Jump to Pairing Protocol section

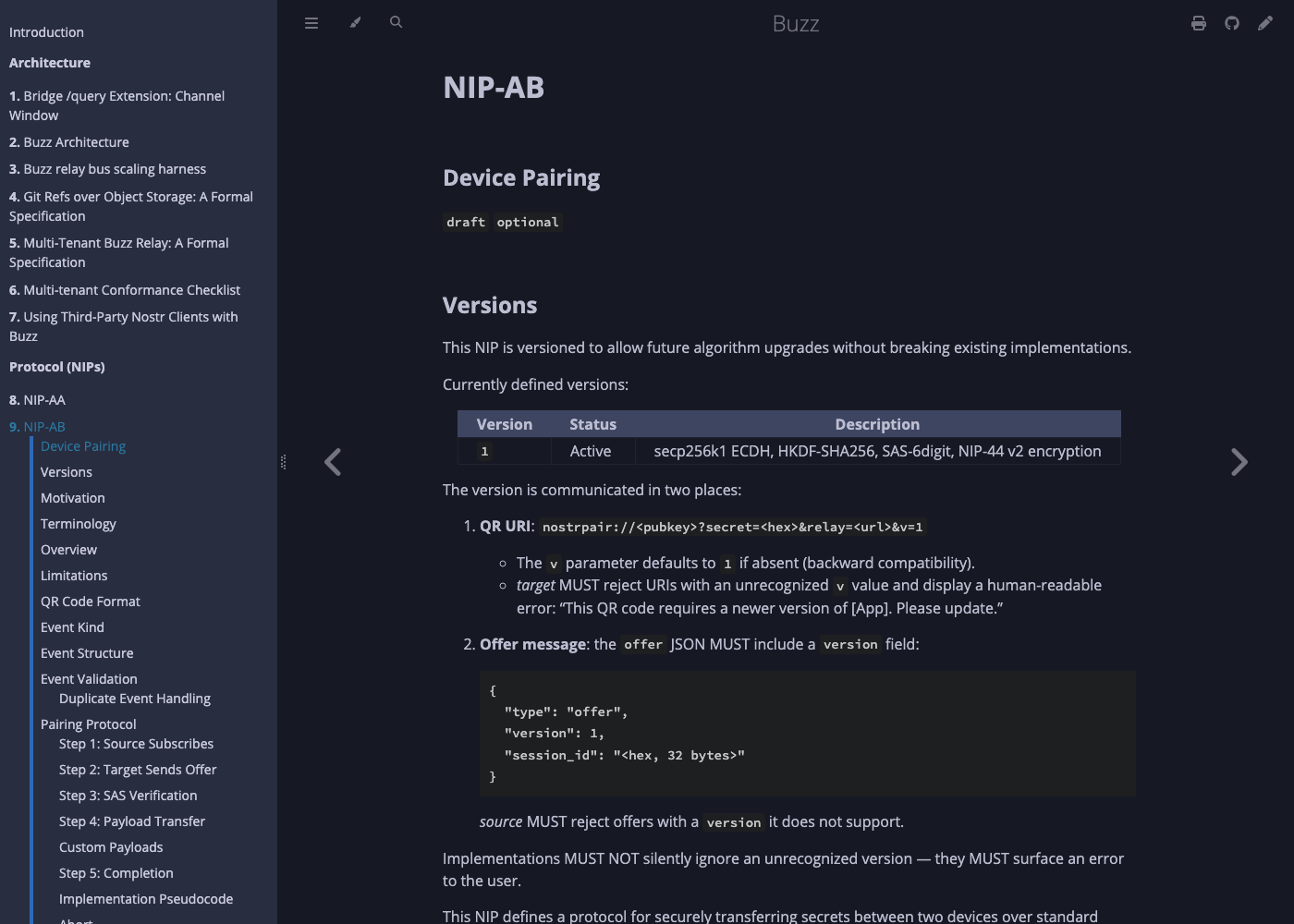tap(89, 724)
